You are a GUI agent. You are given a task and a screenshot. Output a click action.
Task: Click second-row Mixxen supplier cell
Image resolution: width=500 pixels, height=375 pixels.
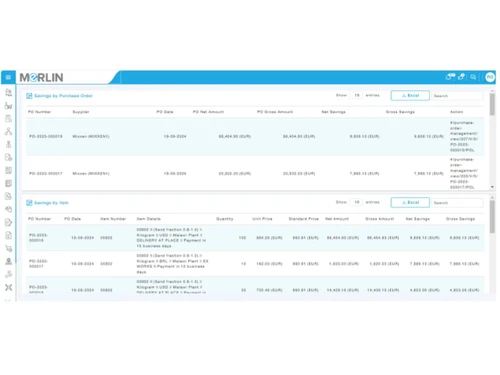coord(91,174)
